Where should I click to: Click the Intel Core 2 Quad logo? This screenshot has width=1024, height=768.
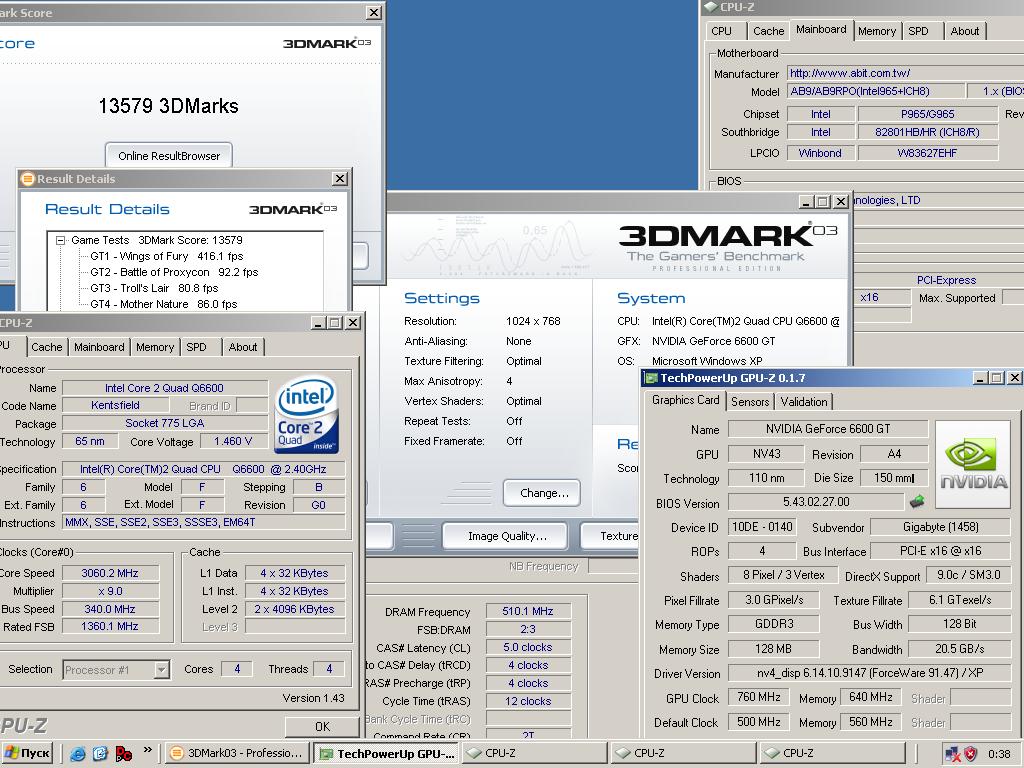(x=306, y=413)
